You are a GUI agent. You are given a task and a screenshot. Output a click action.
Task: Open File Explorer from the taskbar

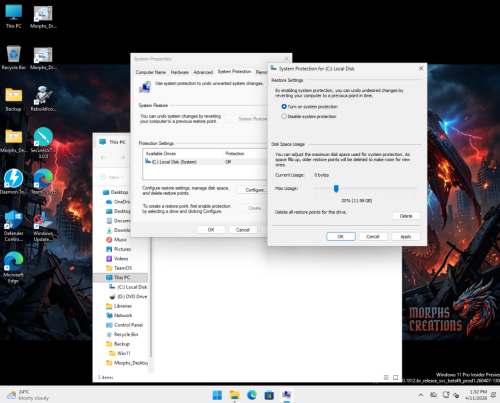235,395
